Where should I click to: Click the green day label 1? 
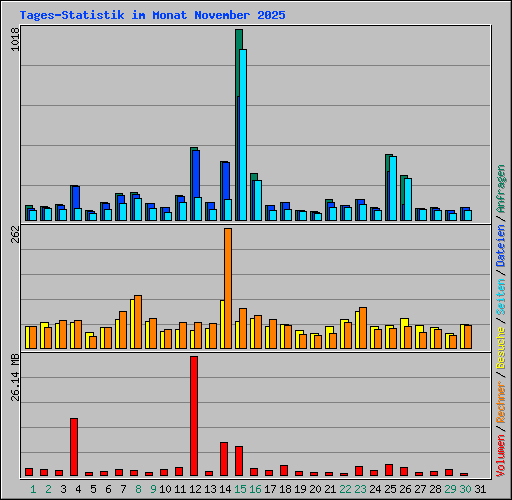[x=33, y=489]
